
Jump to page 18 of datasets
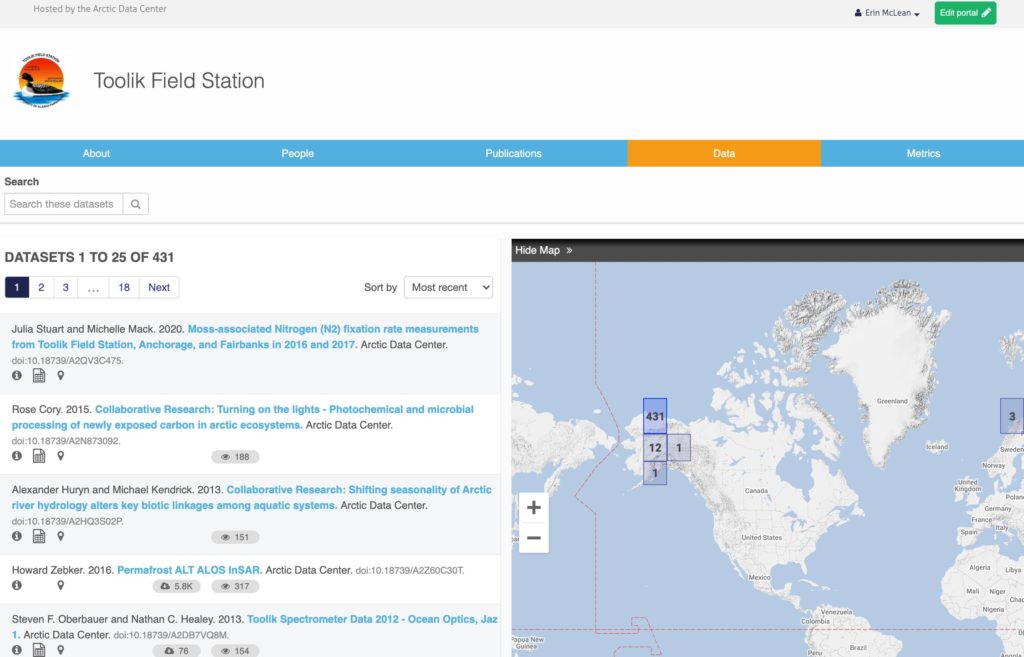[x=124, y=287]
